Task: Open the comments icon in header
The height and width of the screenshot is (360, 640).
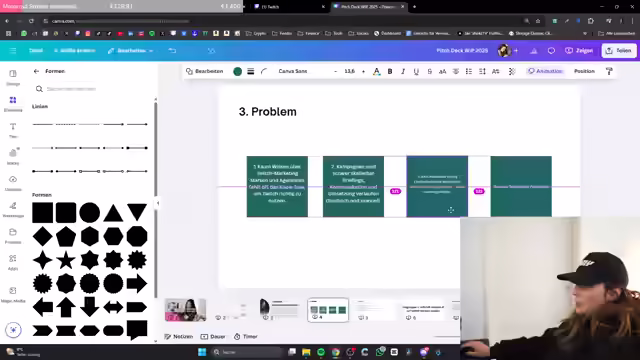Action: (551, 51)
